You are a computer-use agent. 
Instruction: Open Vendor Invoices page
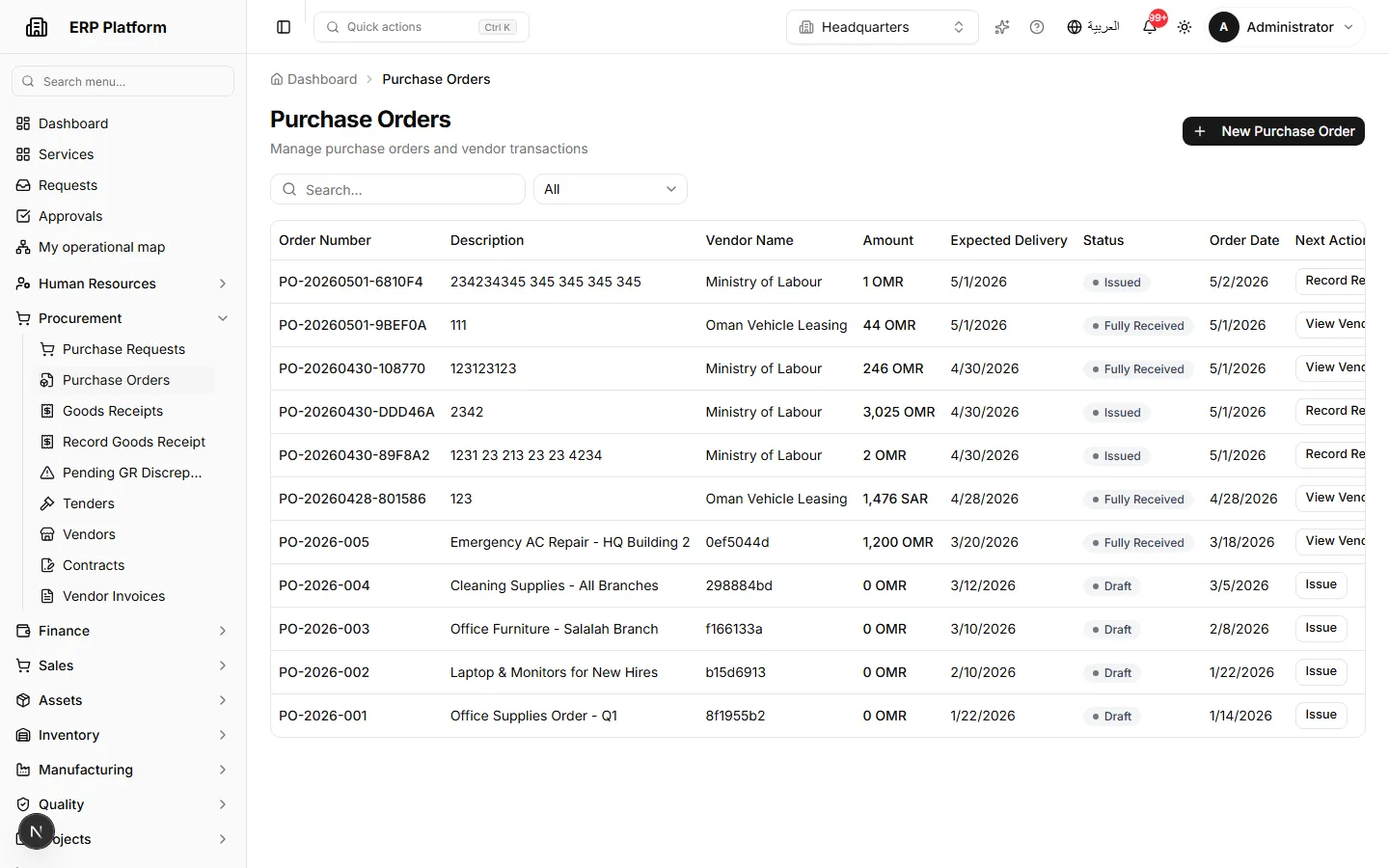click(x=123, y=596)
